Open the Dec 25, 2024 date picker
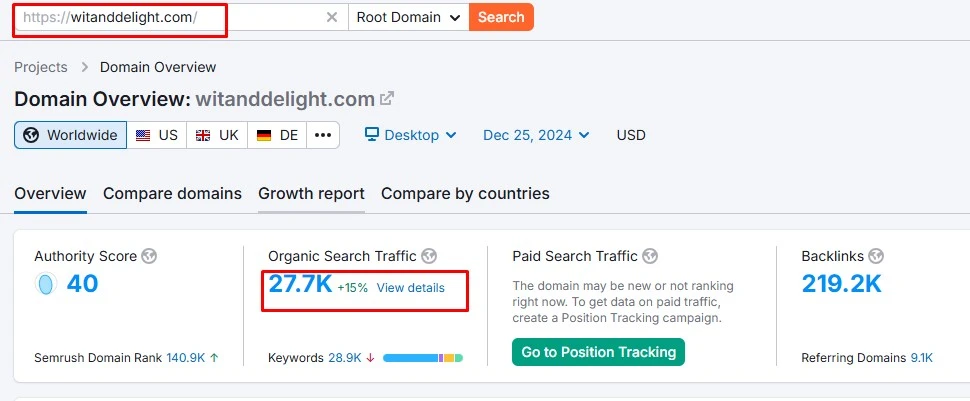Screen dimensions: 970x401 pyautogui.click(x=536, y=135)
